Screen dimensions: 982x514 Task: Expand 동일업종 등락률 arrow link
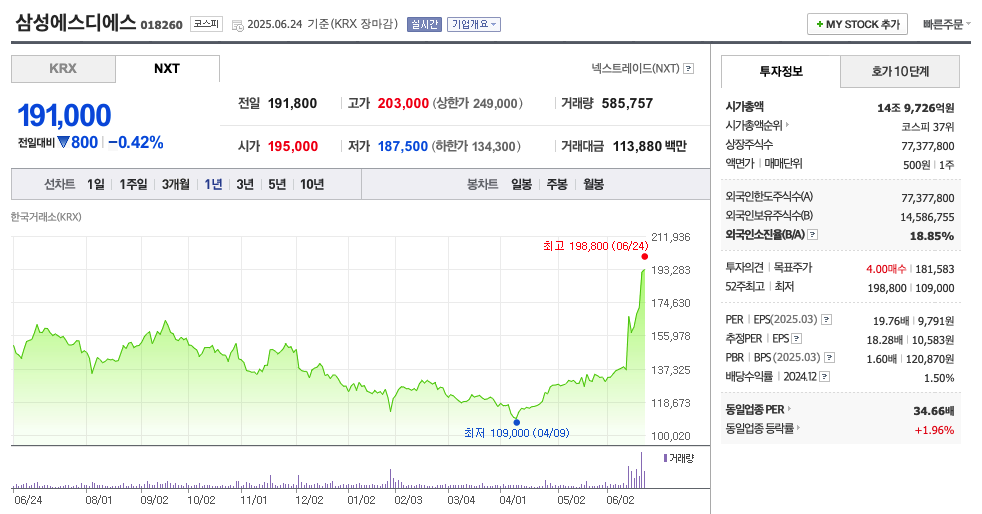click(799, 428)
